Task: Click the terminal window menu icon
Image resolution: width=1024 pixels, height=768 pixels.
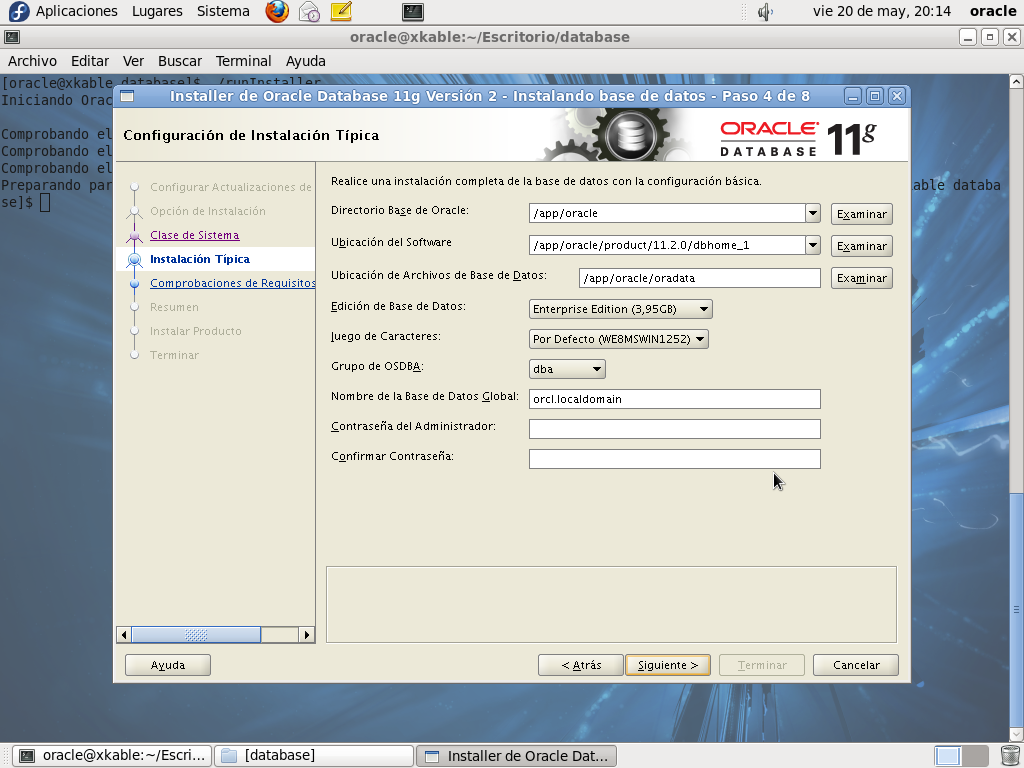Action: pyautogui.click(x=12, y=37)
